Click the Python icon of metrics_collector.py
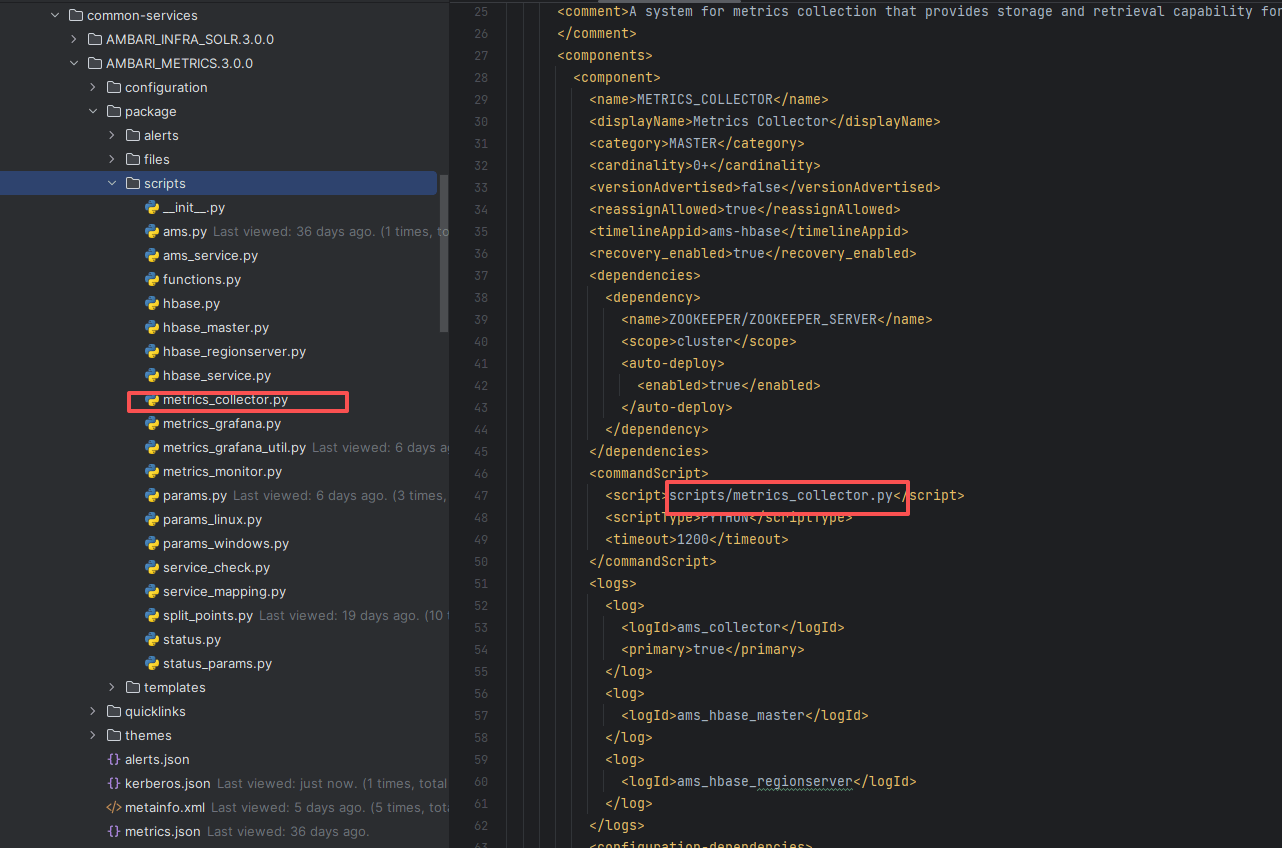 pos(152,400)
